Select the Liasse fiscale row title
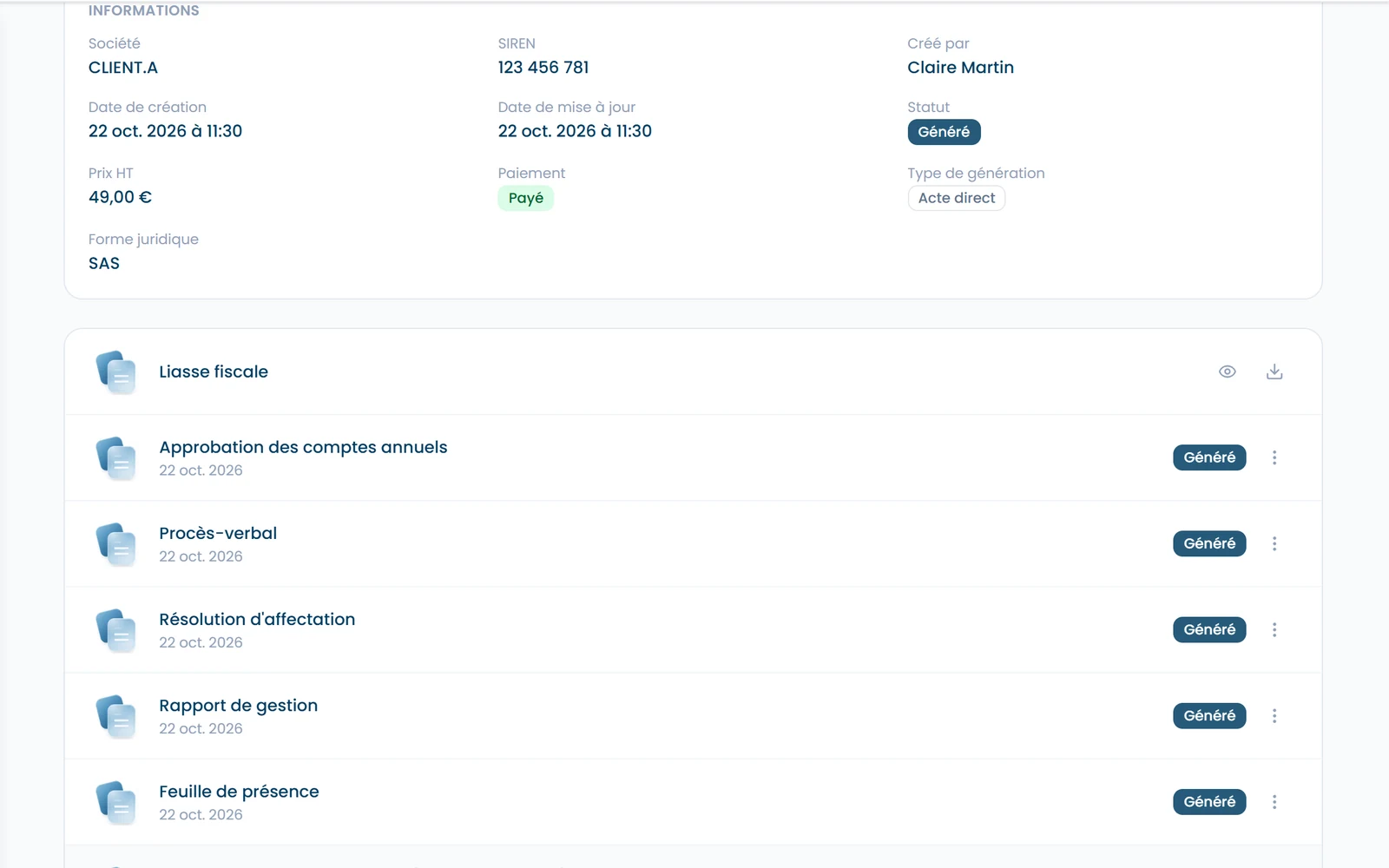1389x868 pixels. pyautogui.click(x=214, y=372)
